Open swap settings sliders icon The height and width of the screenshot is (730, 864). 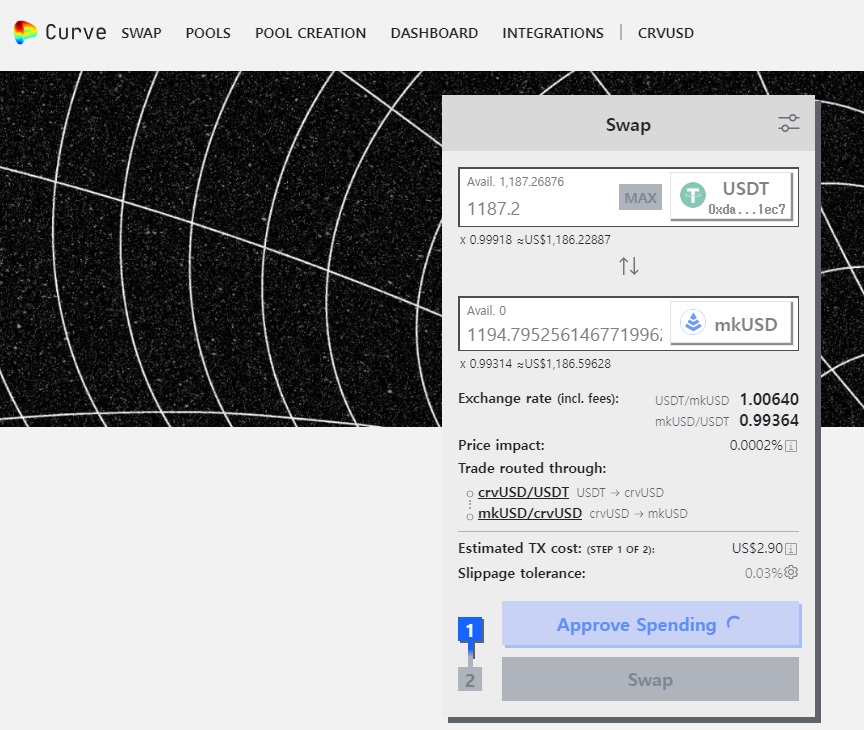(x=789, y=123)
